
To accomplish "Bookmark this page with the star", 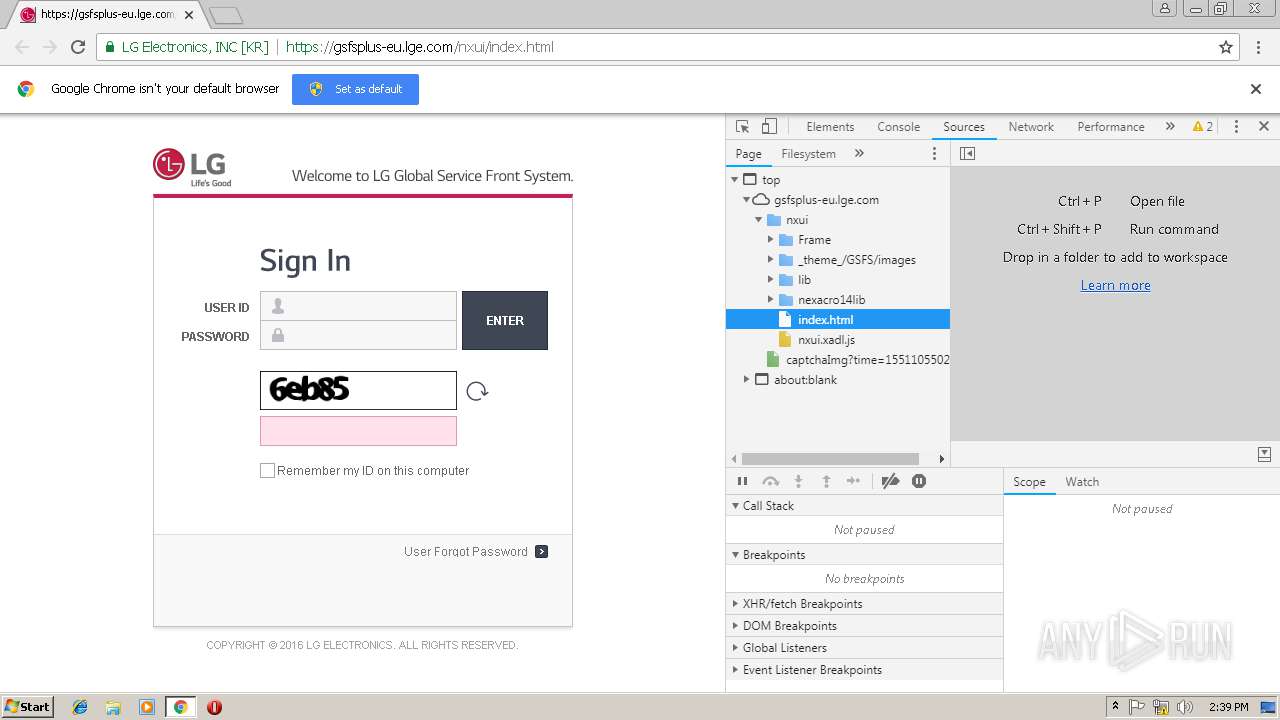I will (1226, 47).
